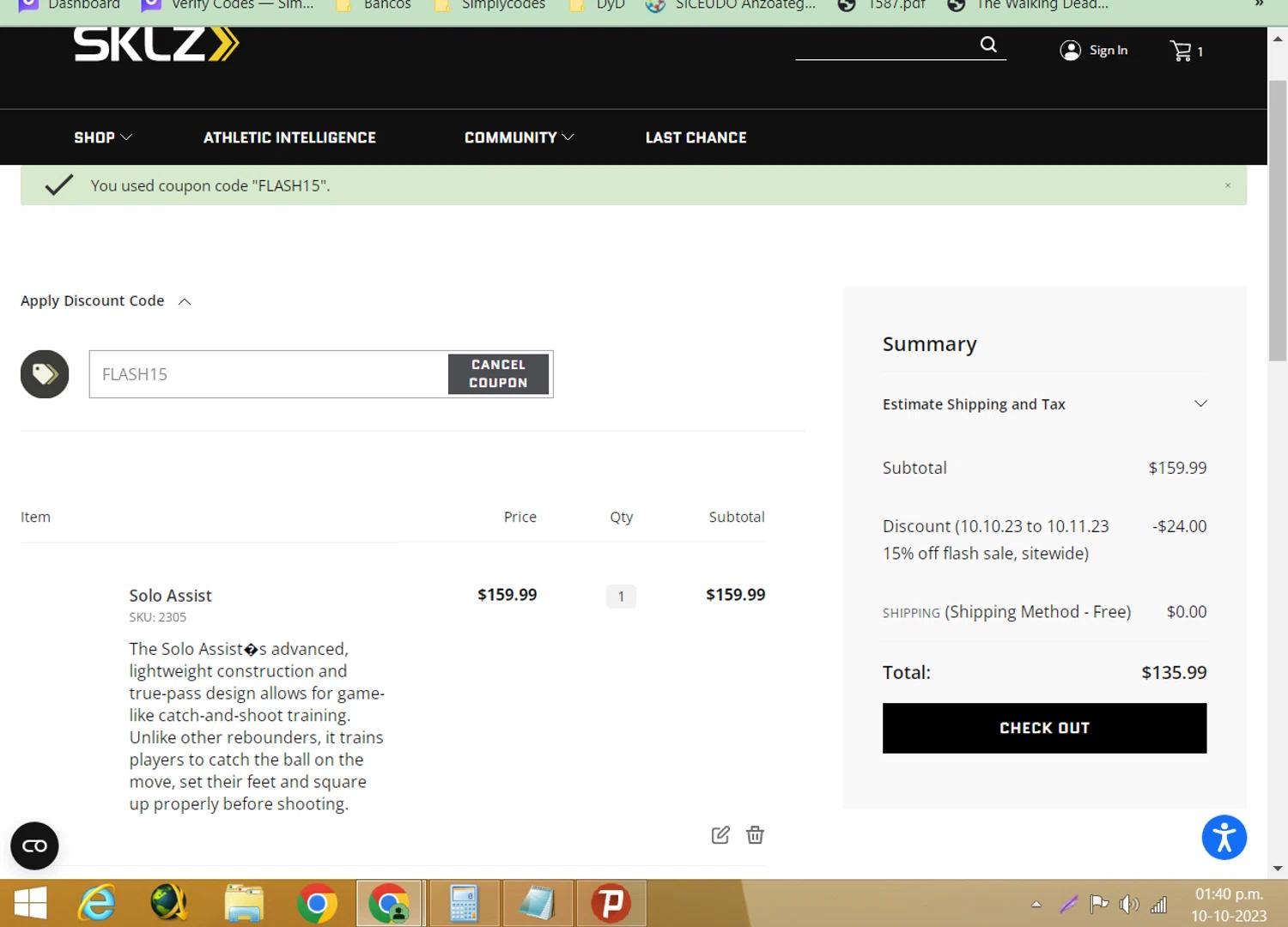
Task: Expand the COMMUNITY menu
Action: [519, 137]
